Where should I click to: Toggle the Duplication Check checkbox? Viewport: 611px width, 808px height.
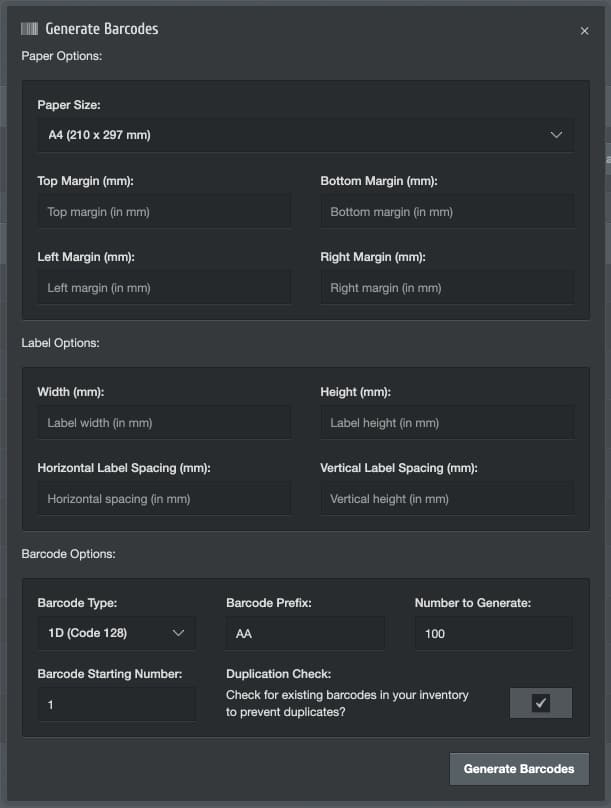click(x=541, y=703)
